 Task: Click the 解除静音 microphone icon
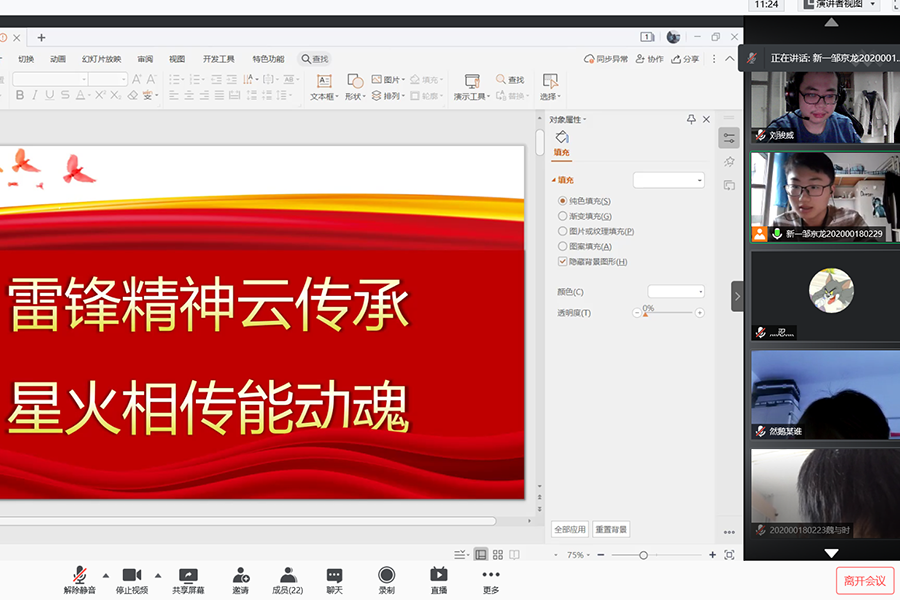tap(80, 575)
